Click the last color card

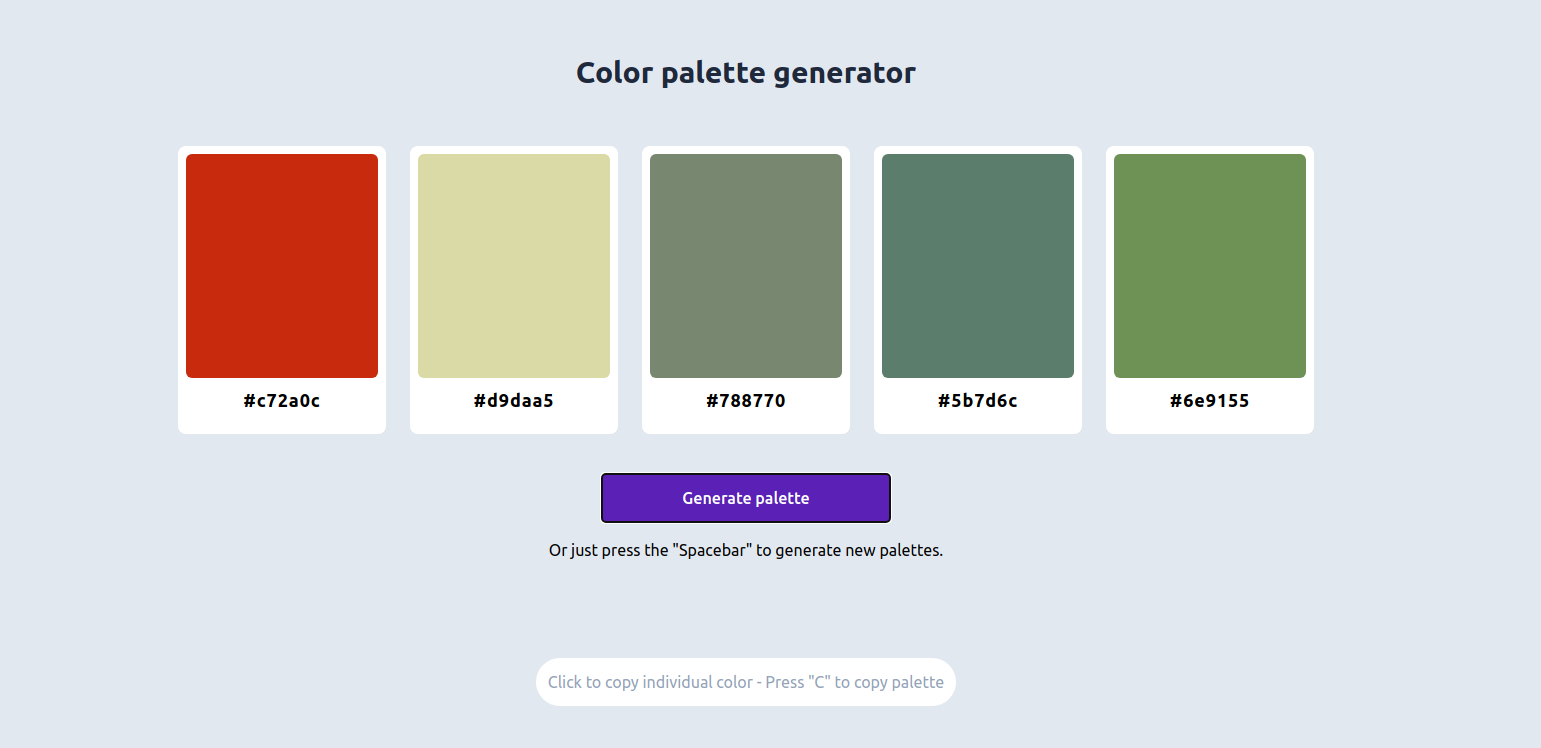click(x=1209, y=289)
